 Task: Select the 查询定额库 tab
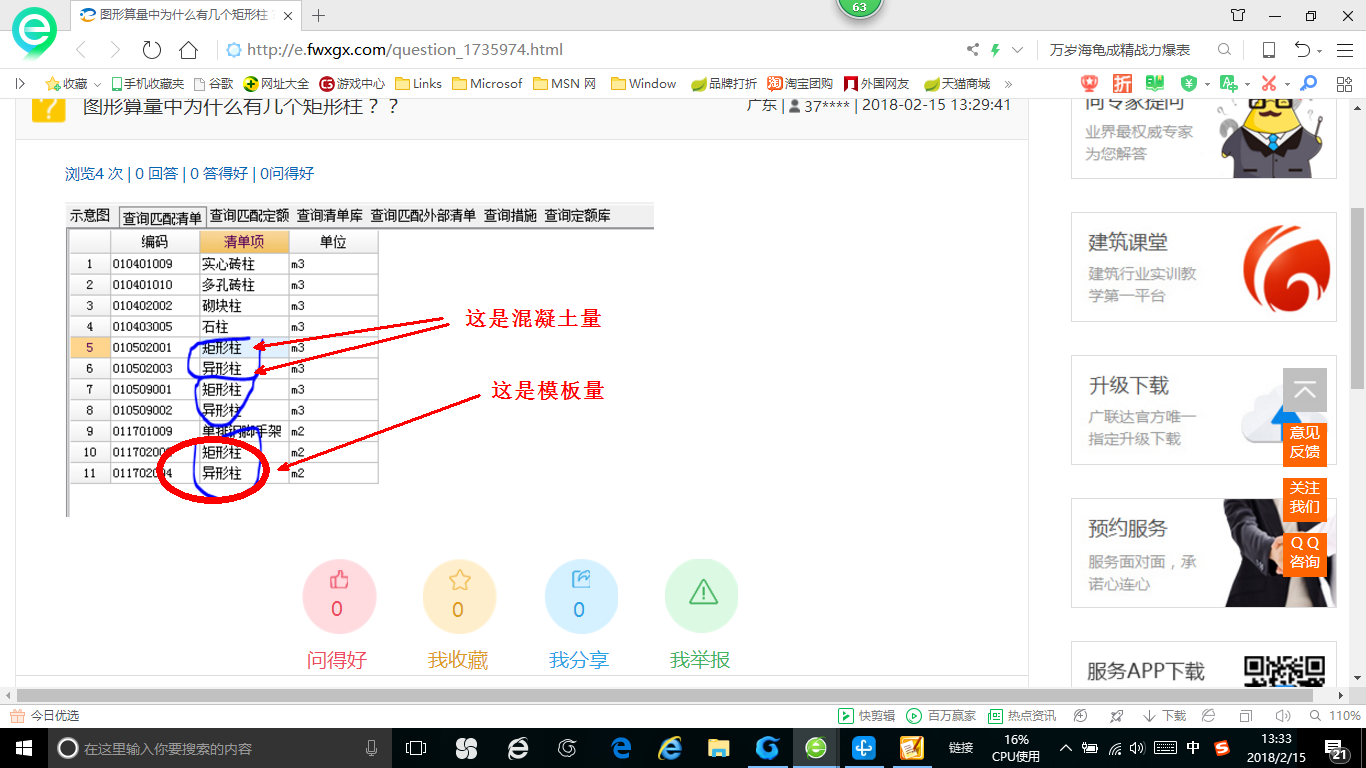[x=577, y=215]
